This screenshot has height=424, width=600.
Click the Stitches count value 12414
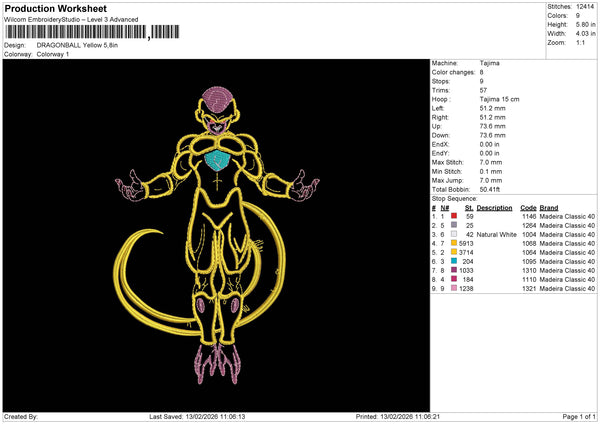[x=587, y=6]
